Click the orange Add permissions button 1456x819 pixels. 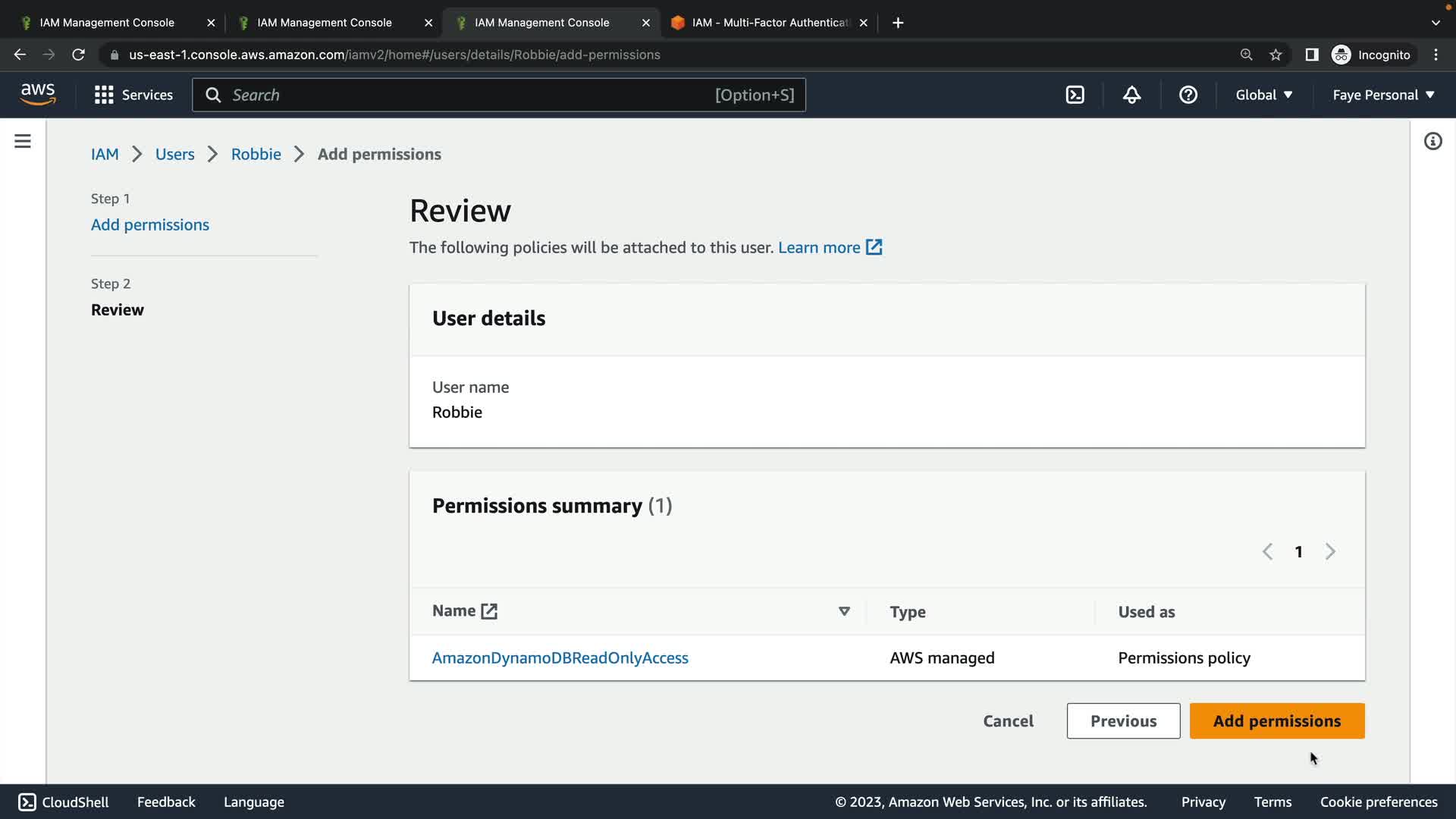tap(1277, 720)
